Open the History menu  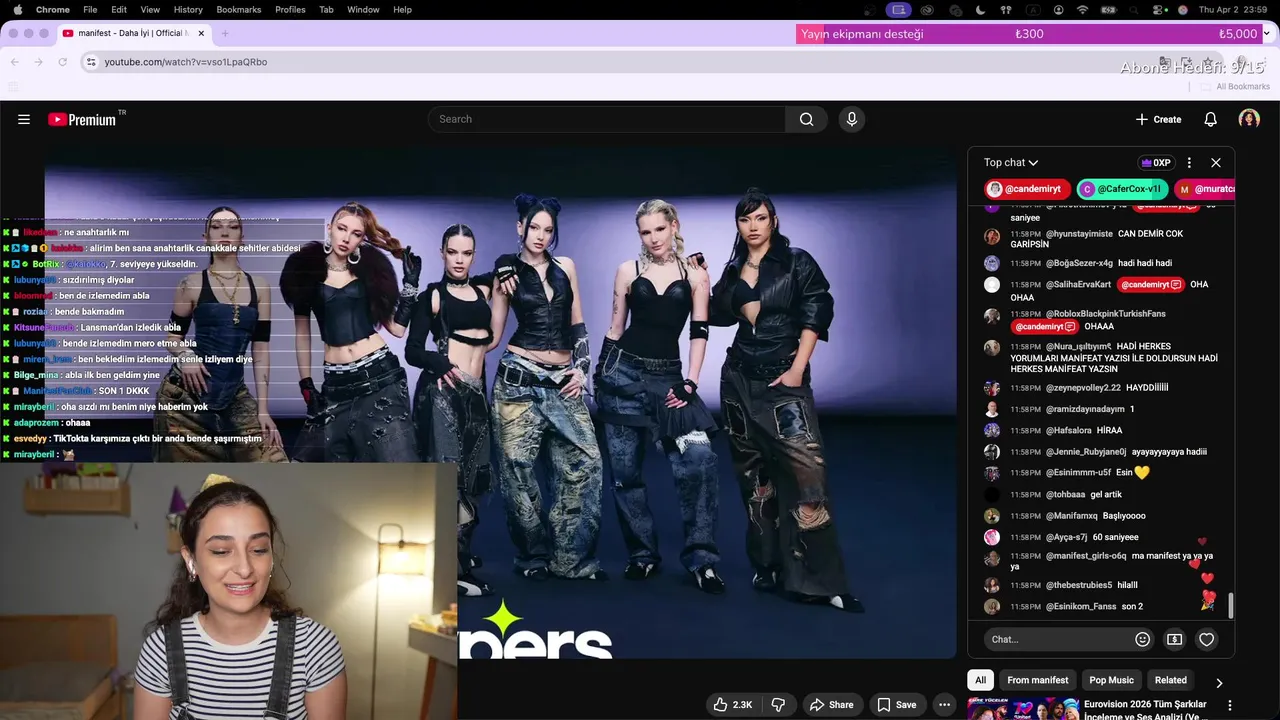(188, 9)
